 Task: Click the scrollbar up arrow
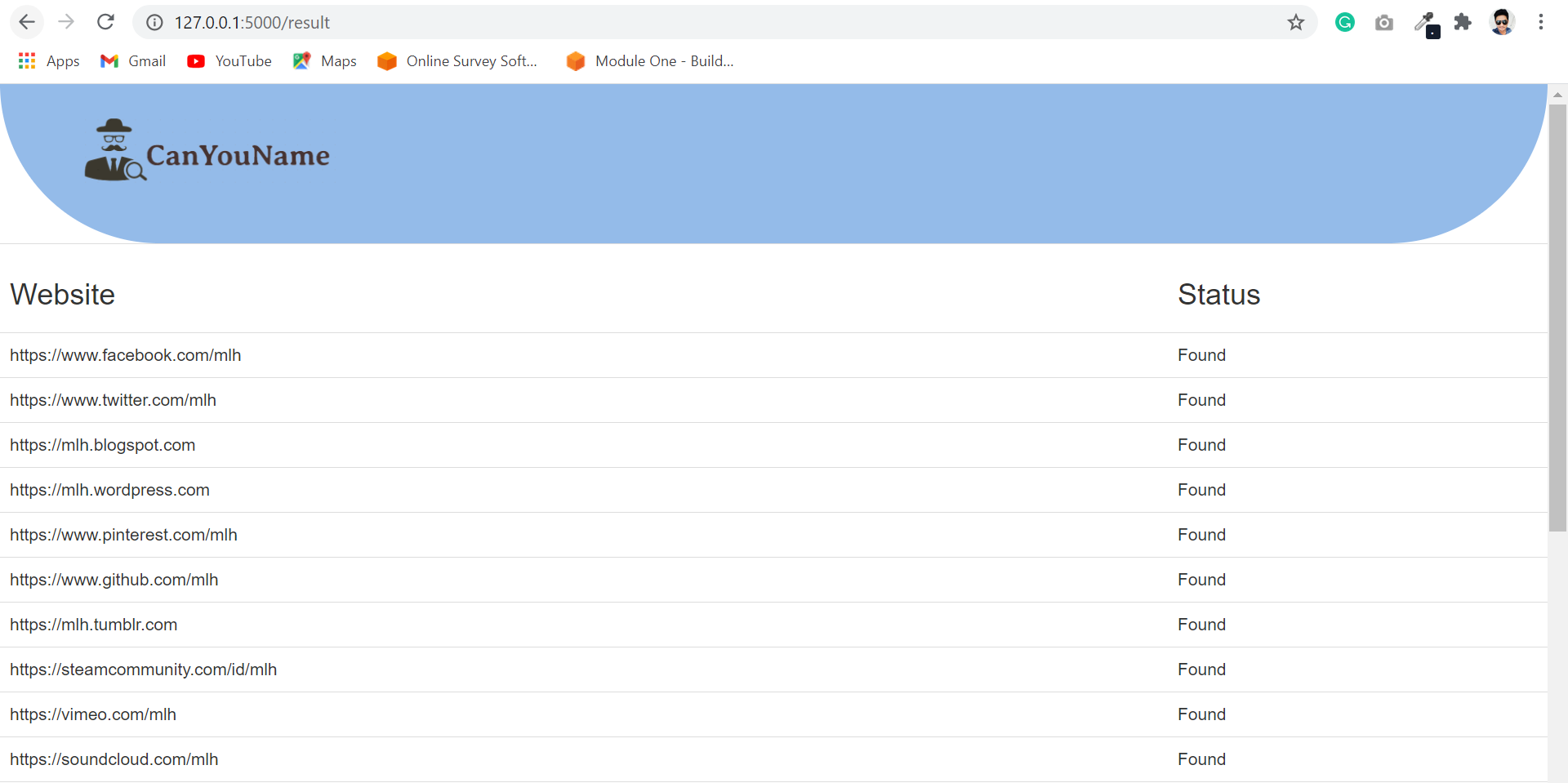(1557, 94)
